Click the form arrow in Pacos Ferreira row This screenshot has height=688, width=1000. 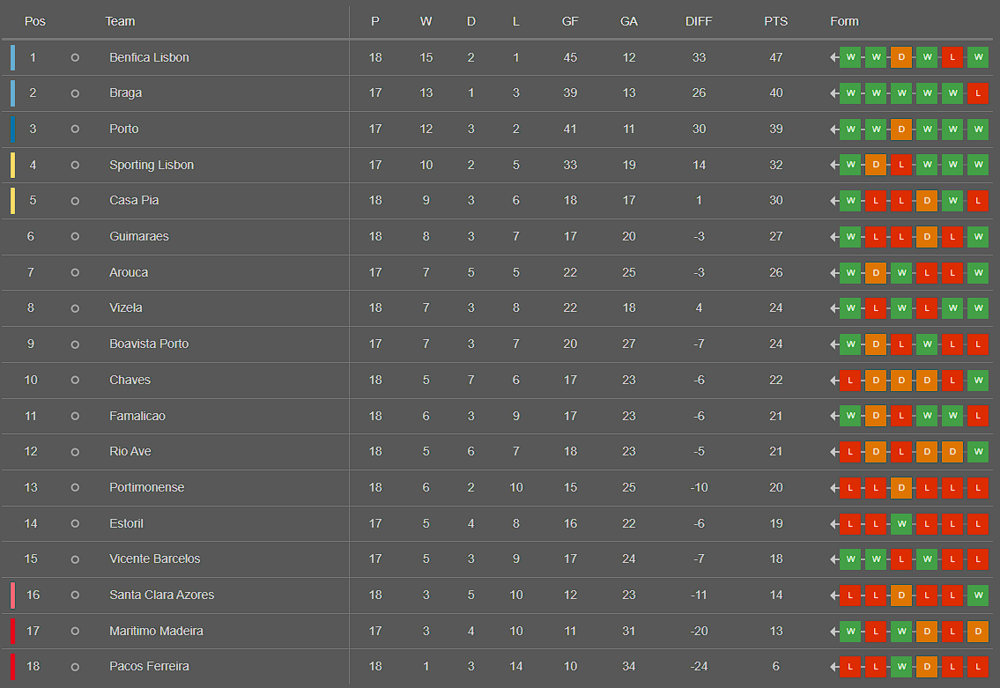coord(834,666)
